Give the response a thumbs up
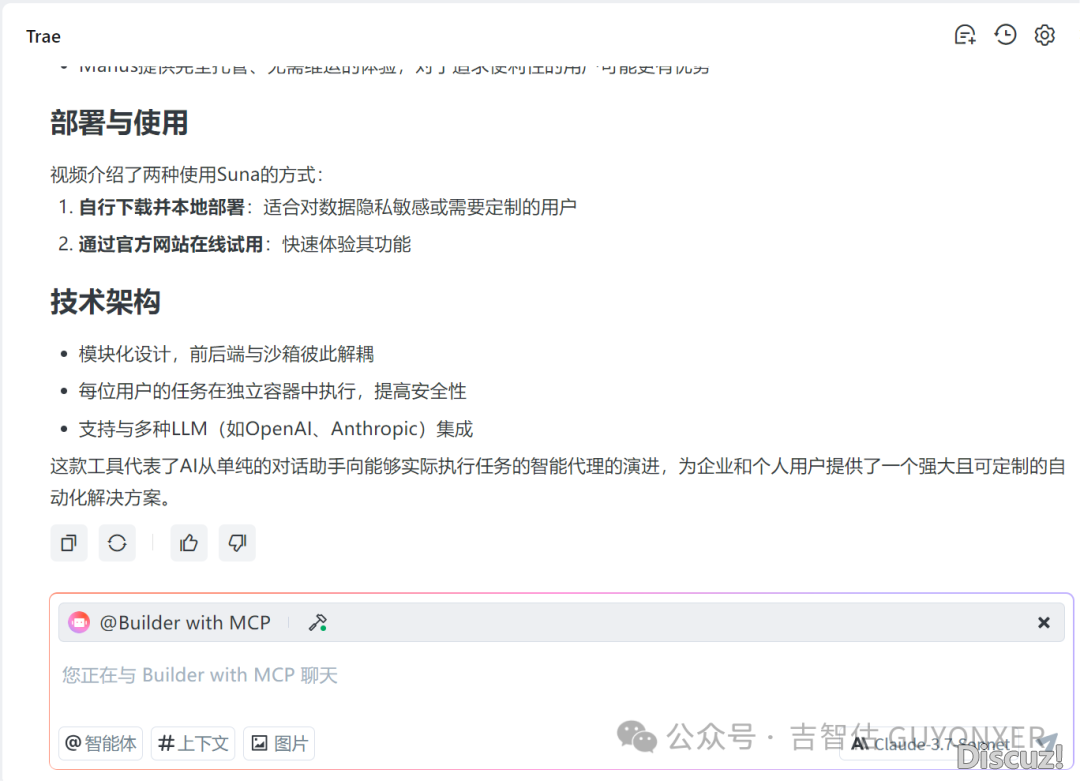This screenshot has width=1080, height=781. point(189,543)
